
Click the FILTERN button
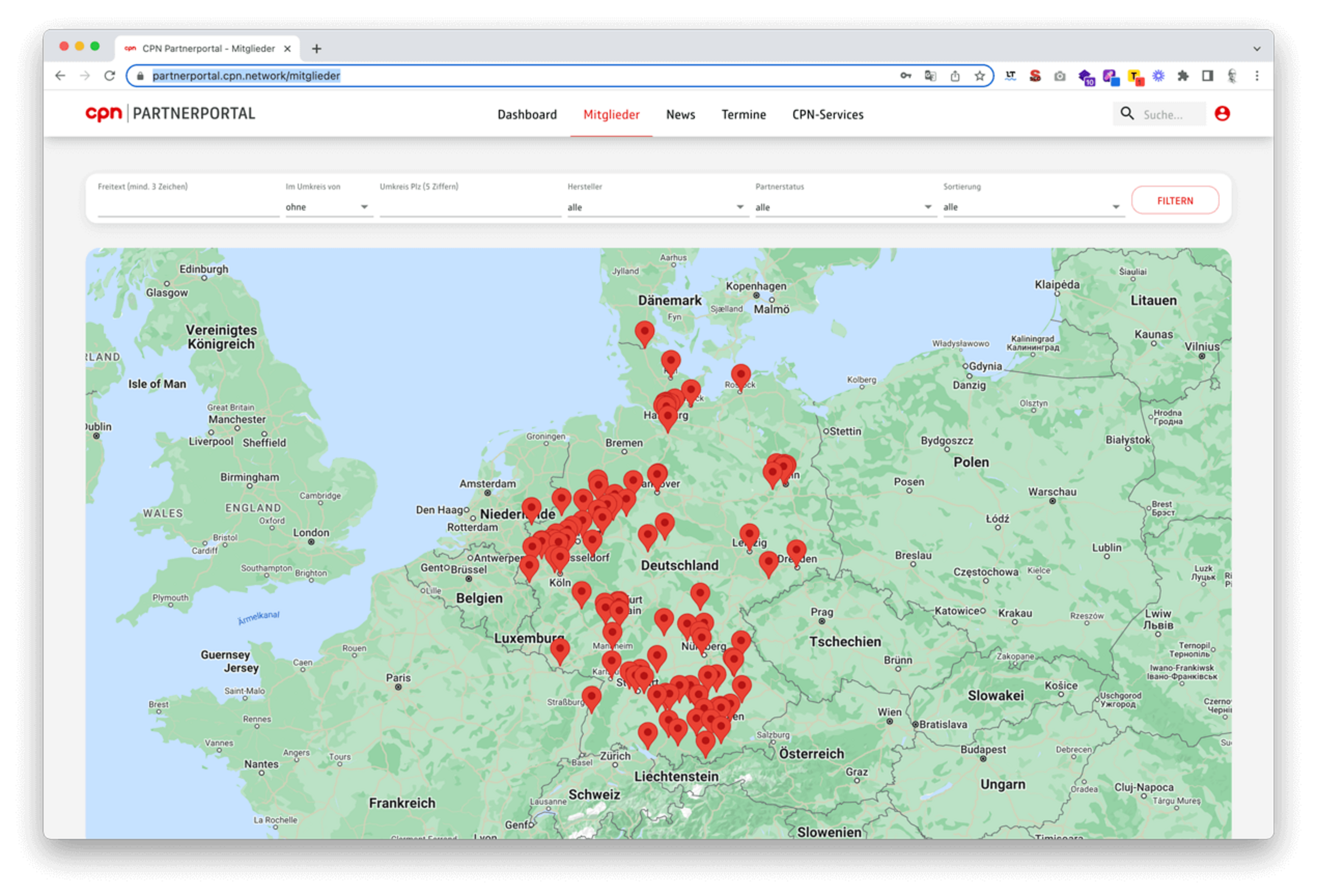tap(1175, 201)
